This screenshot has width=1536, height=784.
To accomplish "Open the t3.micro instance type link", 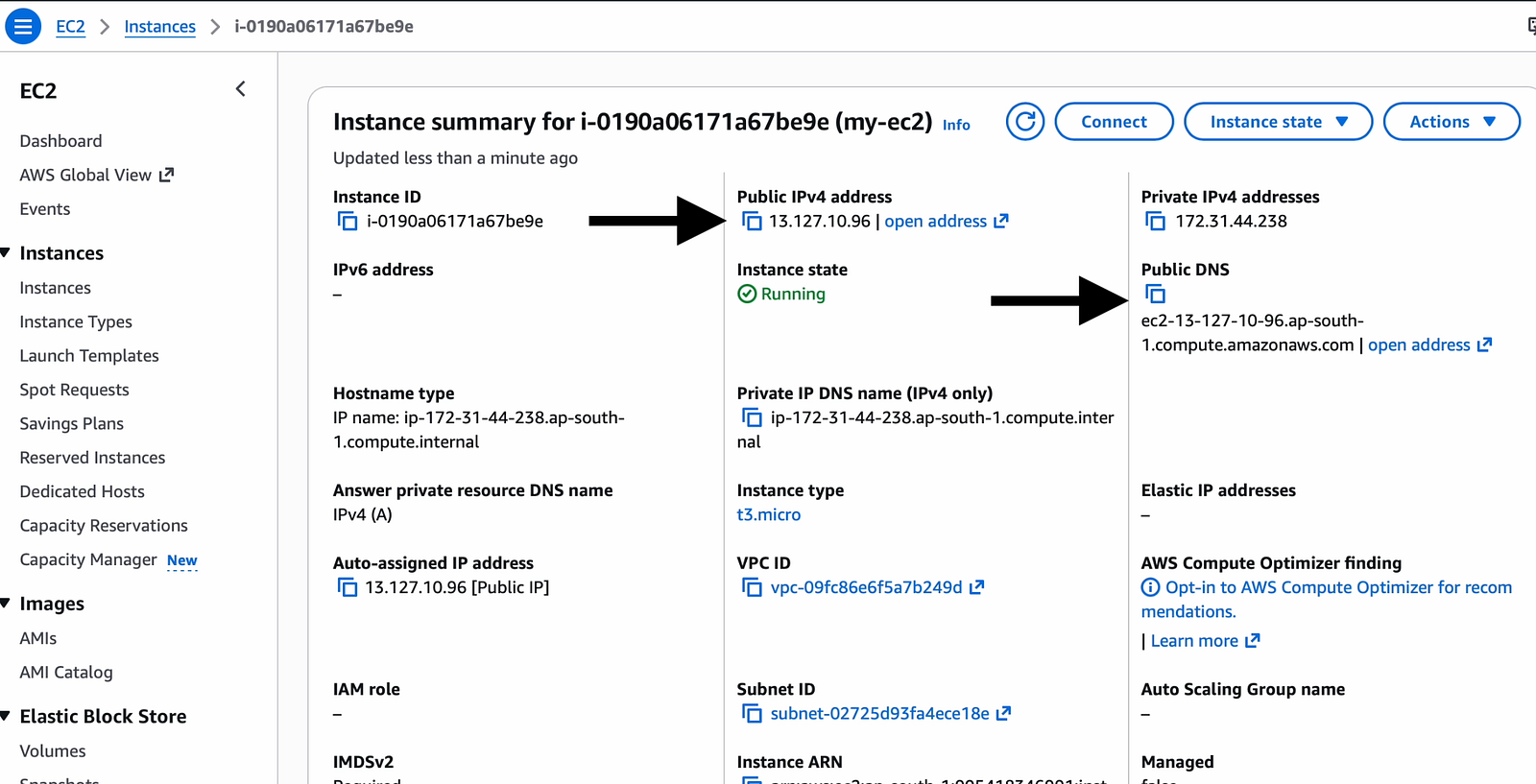I will 768,515.
